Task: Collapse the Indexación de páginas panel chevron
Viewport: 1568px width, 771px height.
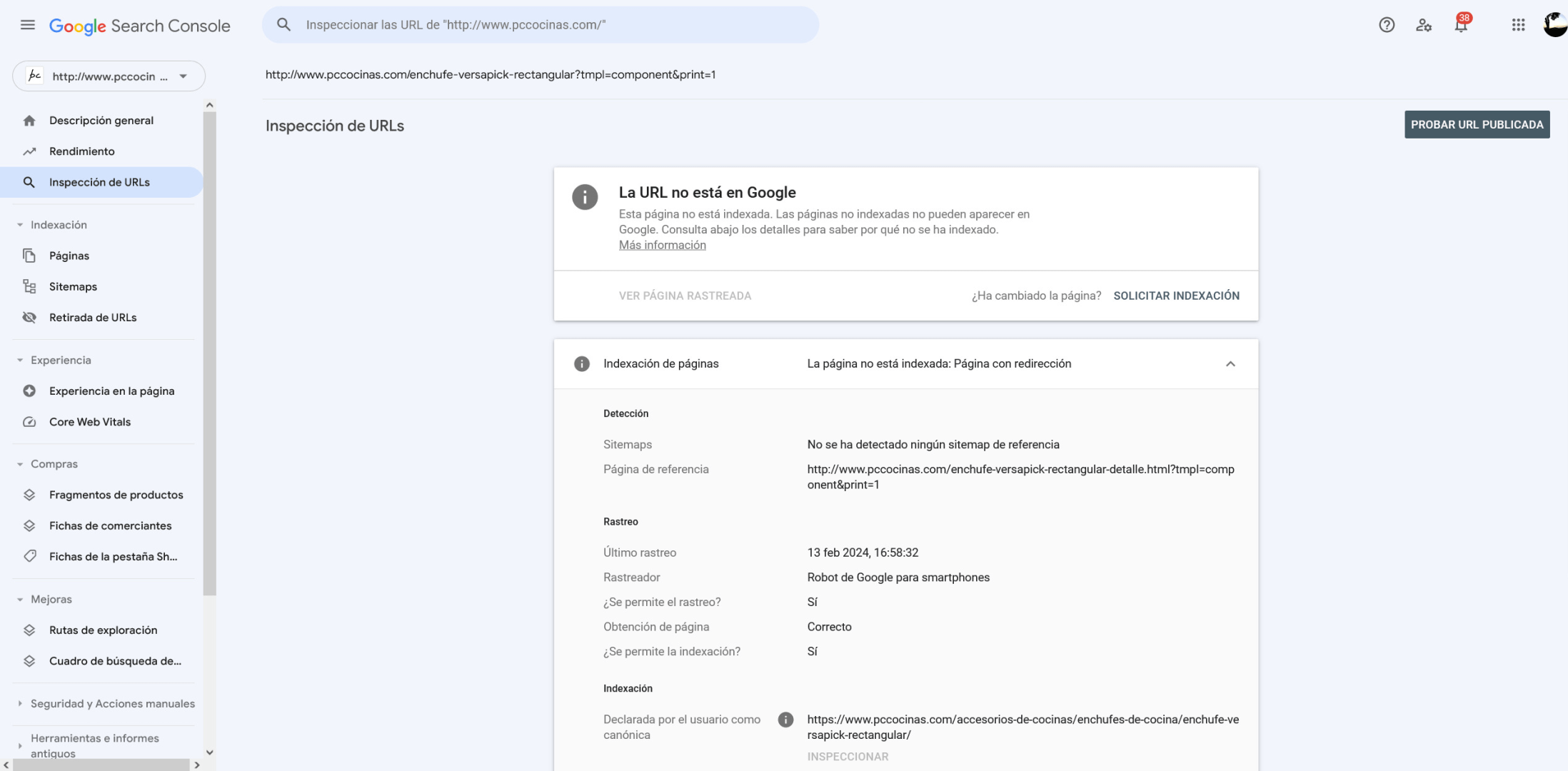Action: point(1230,364)
